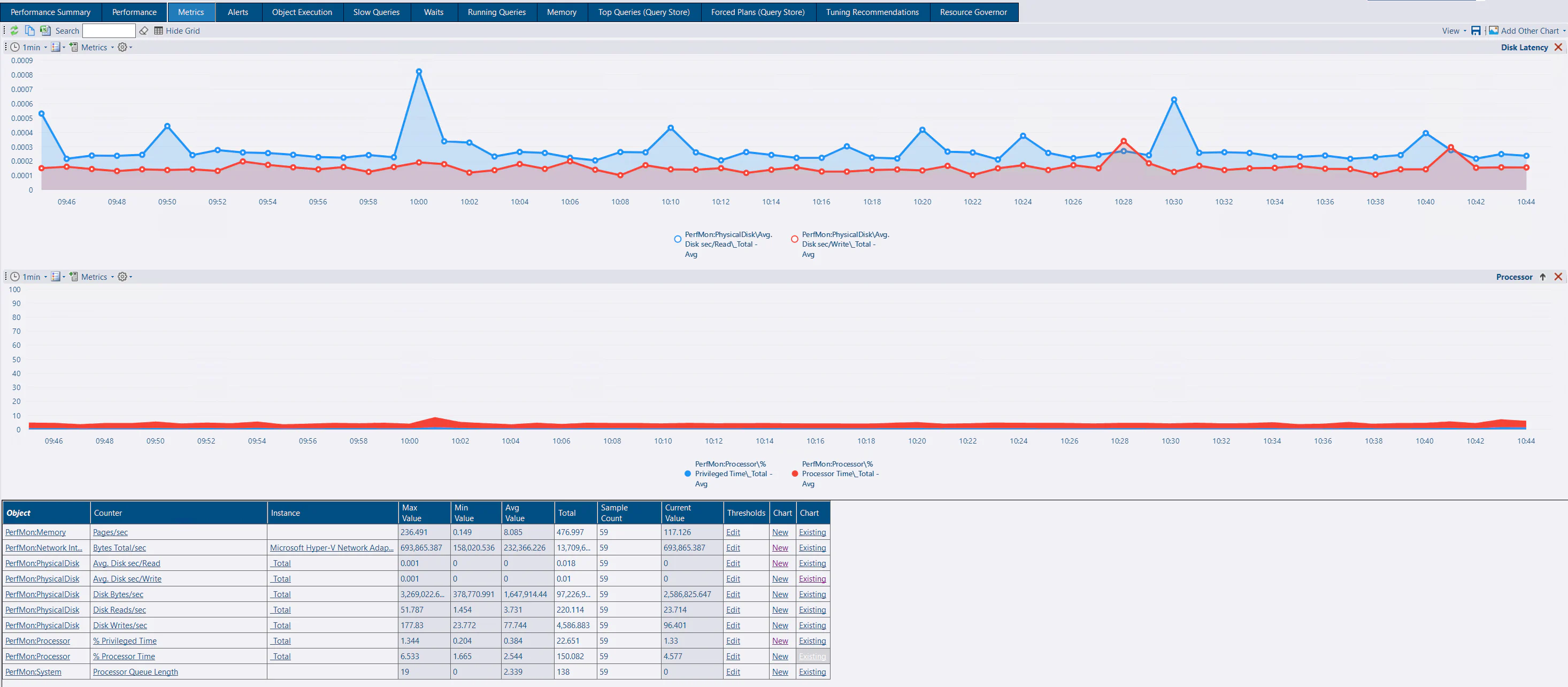This screenshot has height=687, width=1568.
Task: Click the 10:30 read latency spike point
Action: (x=1173, y=100)
